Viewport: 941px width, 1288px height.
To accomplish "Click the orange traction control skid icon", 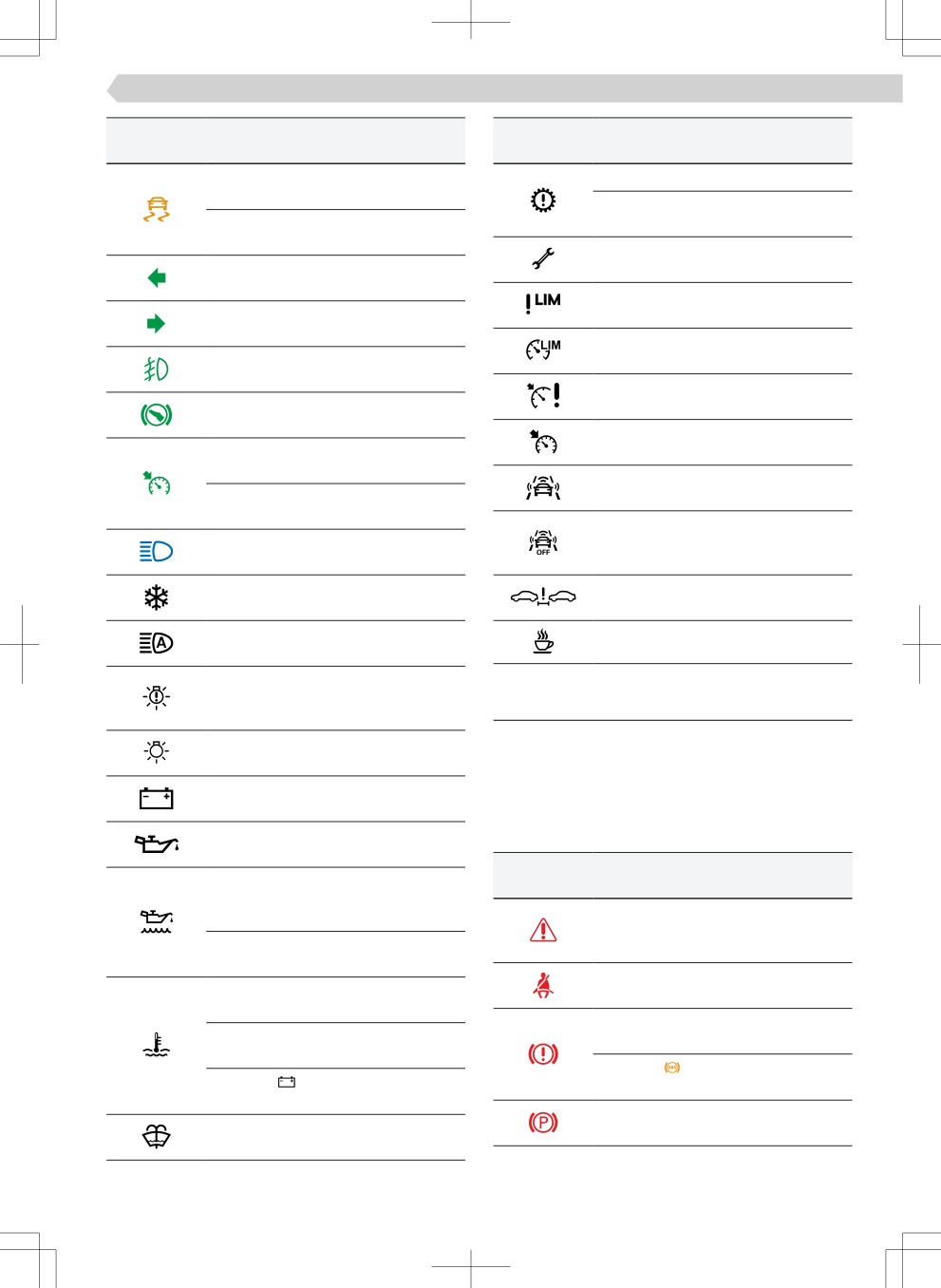I will click(x=157, y=209).
